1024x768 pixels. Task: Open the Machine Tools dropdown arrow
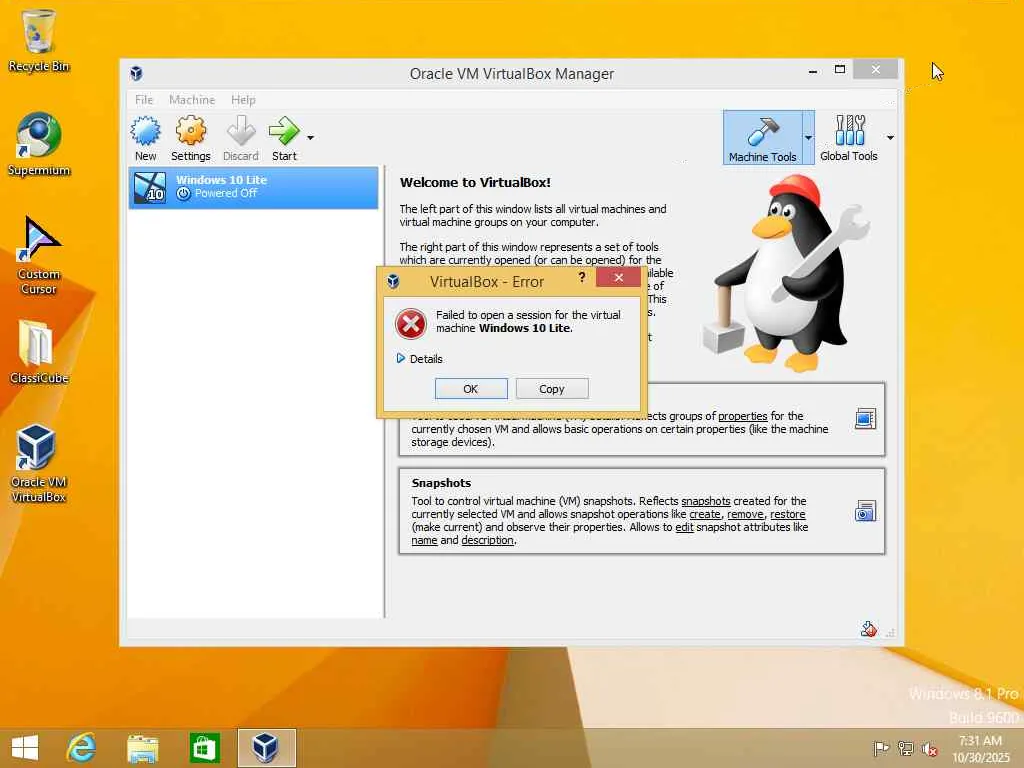808,138
